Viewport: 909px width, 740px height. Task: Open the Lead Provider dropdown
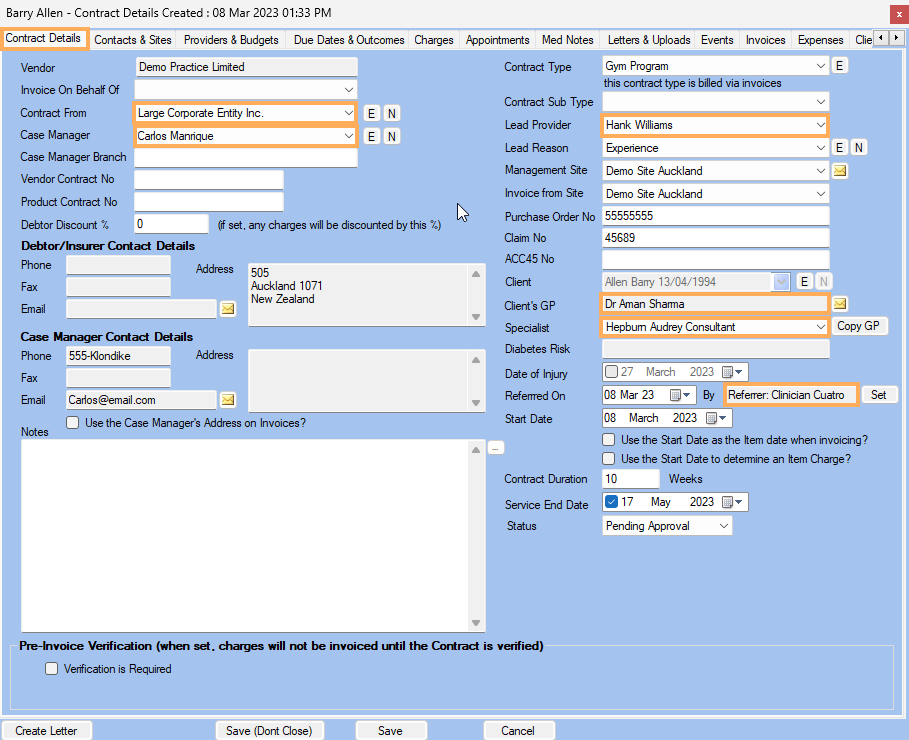(x=820, y=125)
